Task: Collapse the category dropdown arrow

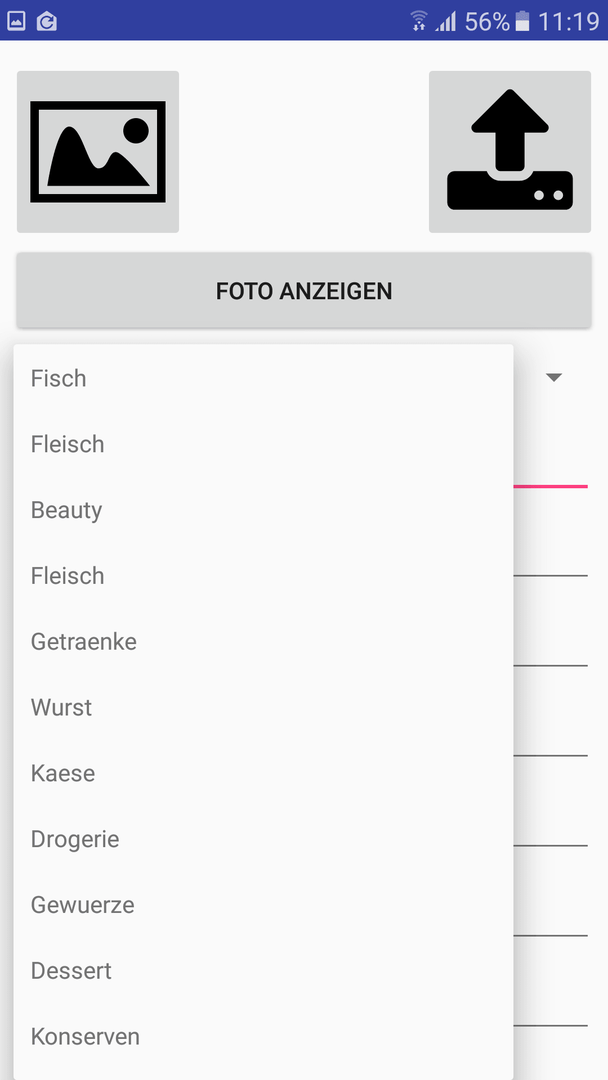Action: [554, 377]
